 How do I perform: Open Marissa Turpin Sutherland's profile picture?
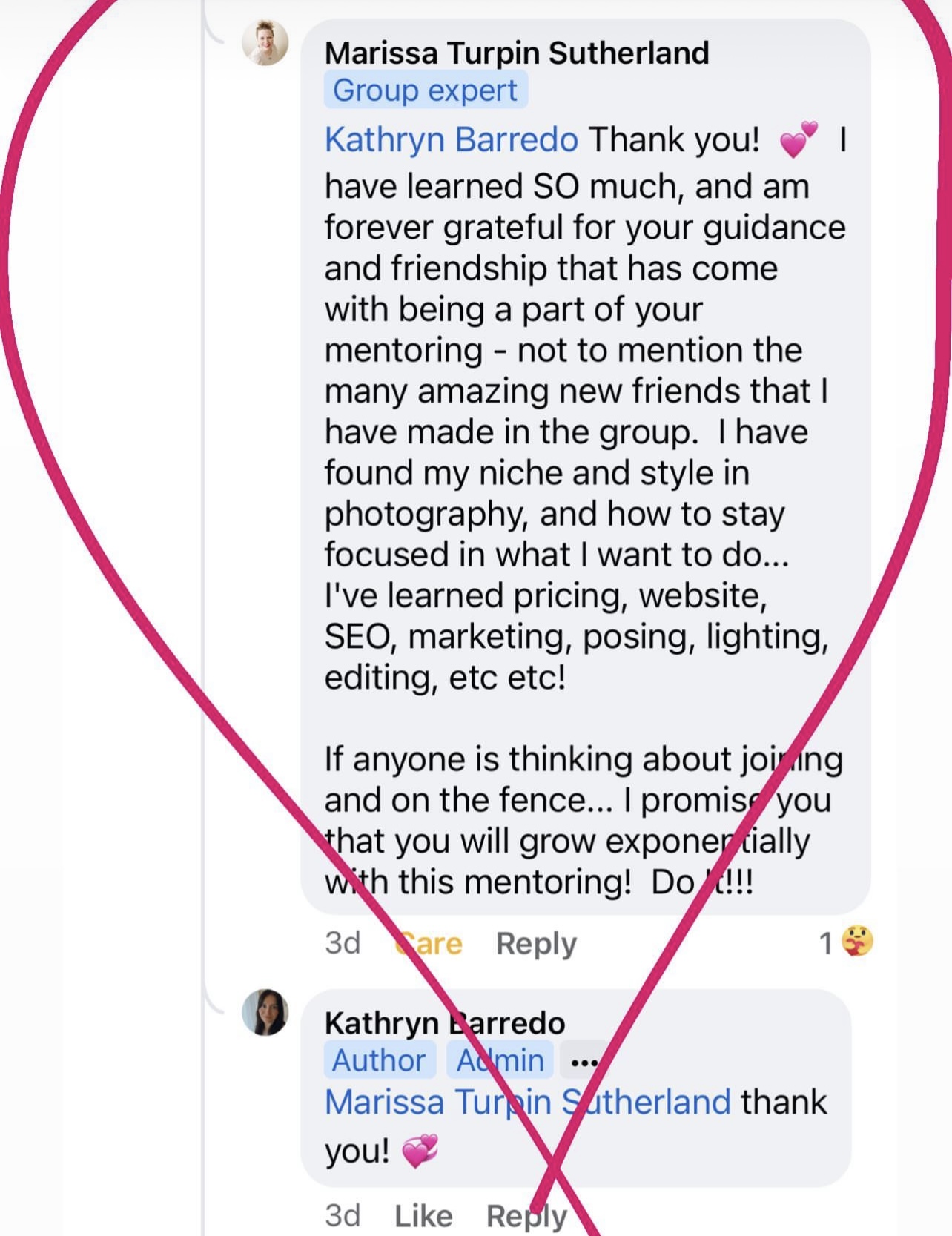265,43
